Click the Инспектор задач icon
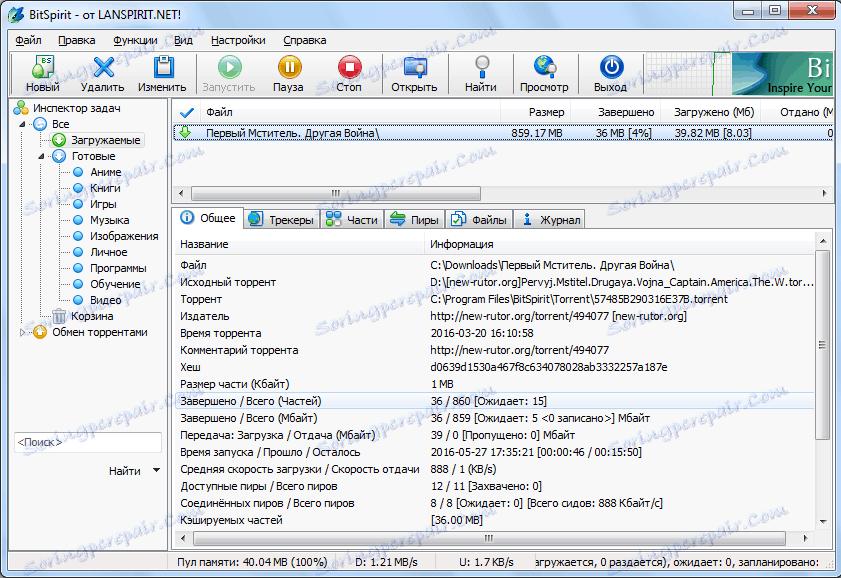841x578 pixels. (x=21, y=108)
